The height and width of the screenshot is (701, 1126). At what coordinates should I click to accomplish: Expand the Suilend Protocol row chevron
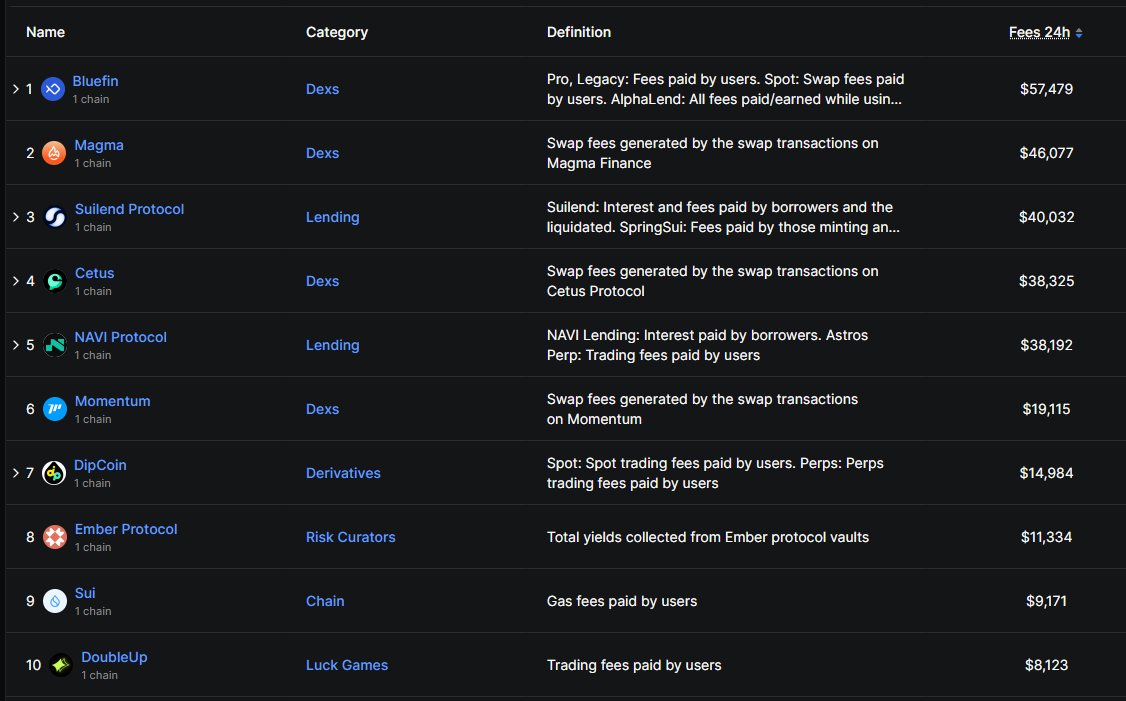pyautogui.click(x=16, y=217)
